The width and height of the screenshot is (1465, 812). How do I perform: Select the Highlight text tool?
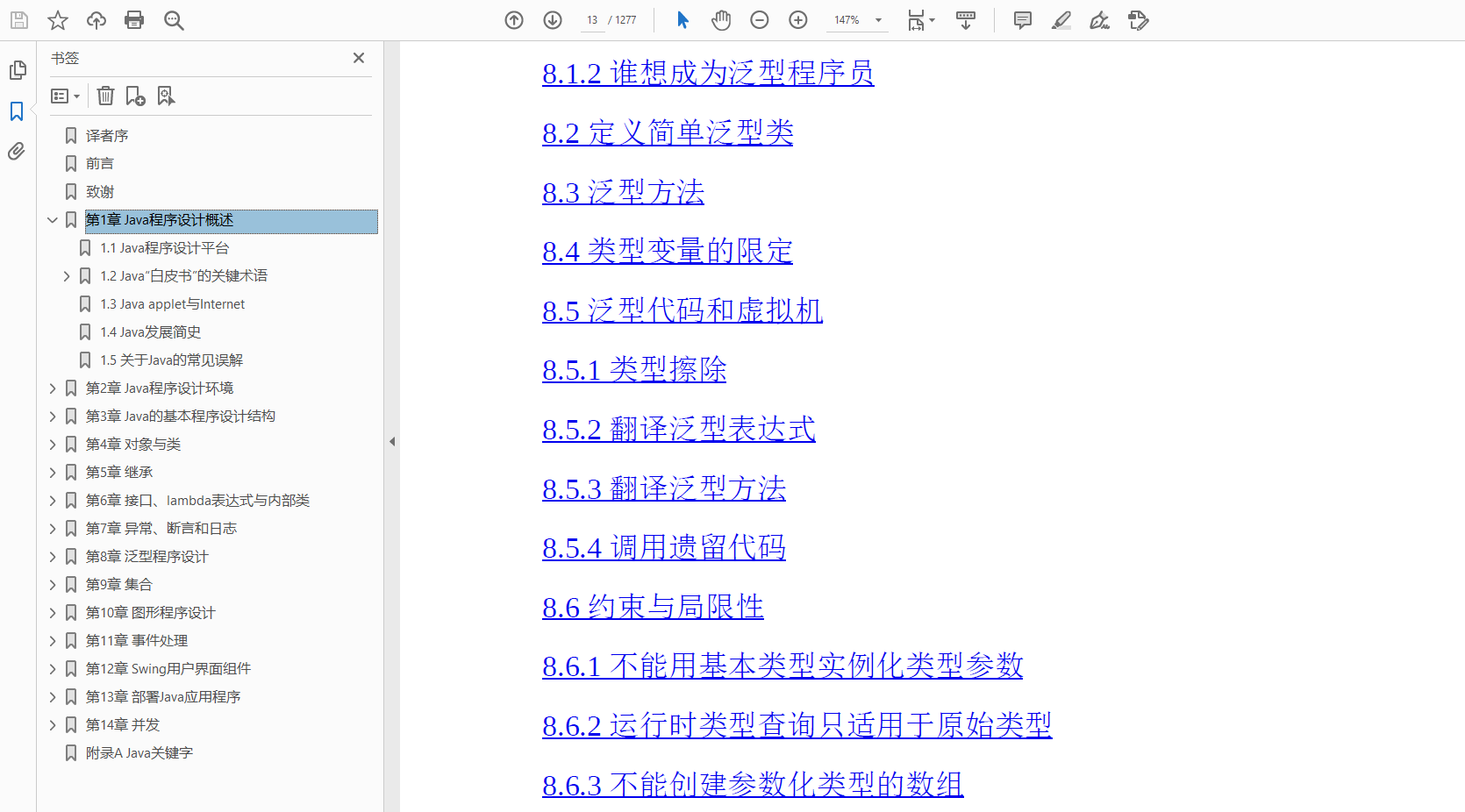[x=1061, y=19]
